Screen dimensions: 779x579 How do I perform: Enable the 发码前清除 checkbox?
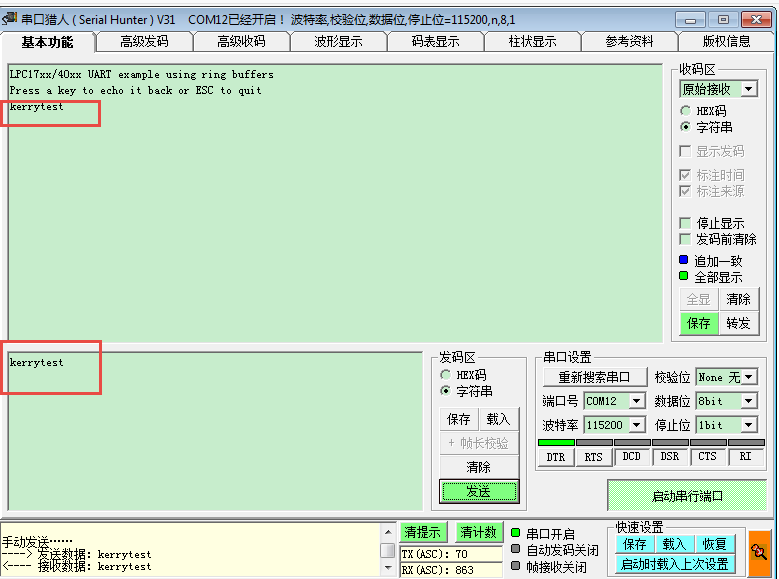pos(685,239)
